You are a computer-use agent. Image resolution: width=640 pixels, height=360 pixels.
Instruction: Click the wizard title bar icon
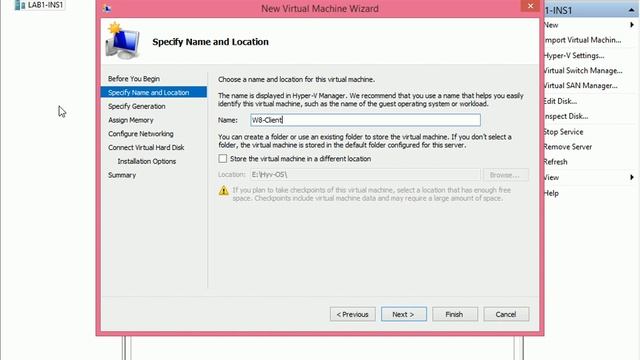[107, 8]
